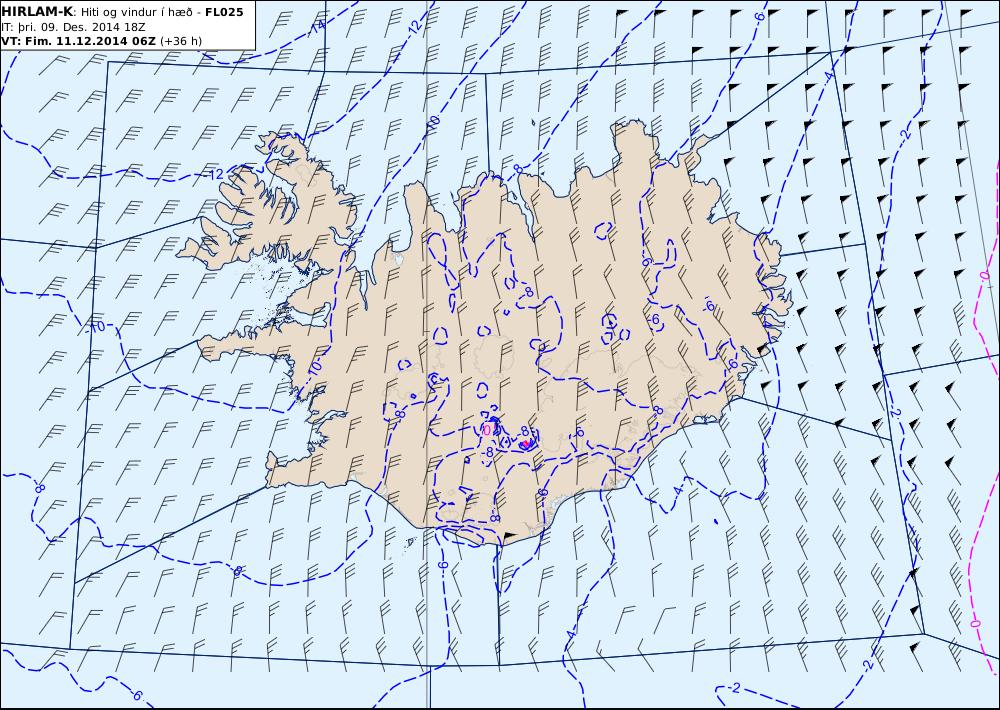Viewport: 1000px width, 710px height.
Task: Click the (+36 h) forecast offset
Action: [180, 41]
